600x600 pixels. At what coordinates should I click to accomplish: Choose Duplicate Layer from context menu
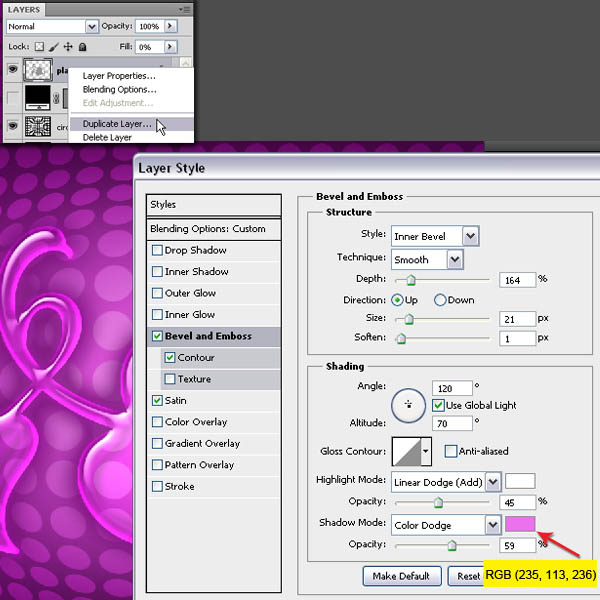tap(117, 124)
